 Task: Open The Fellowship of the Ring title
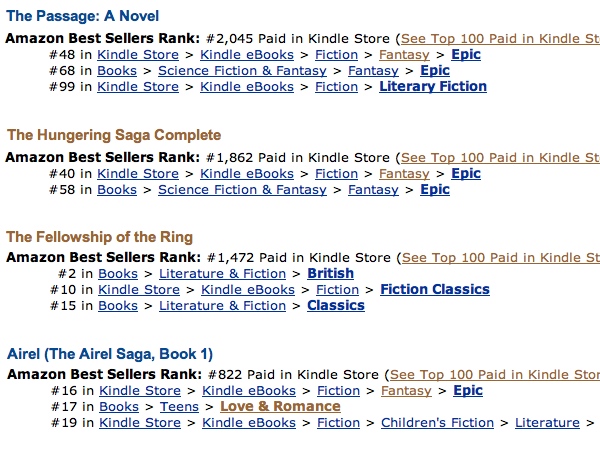click(x=99, y=237)
